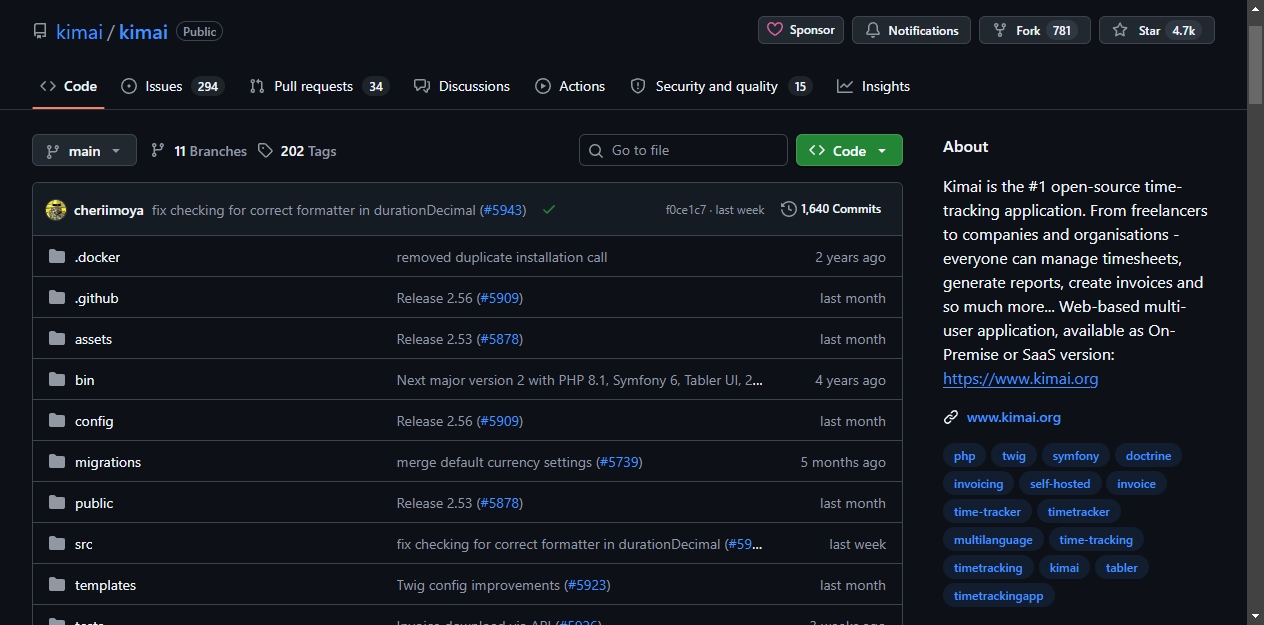Select the timetrackingapp topic tag

pos(998,596)
